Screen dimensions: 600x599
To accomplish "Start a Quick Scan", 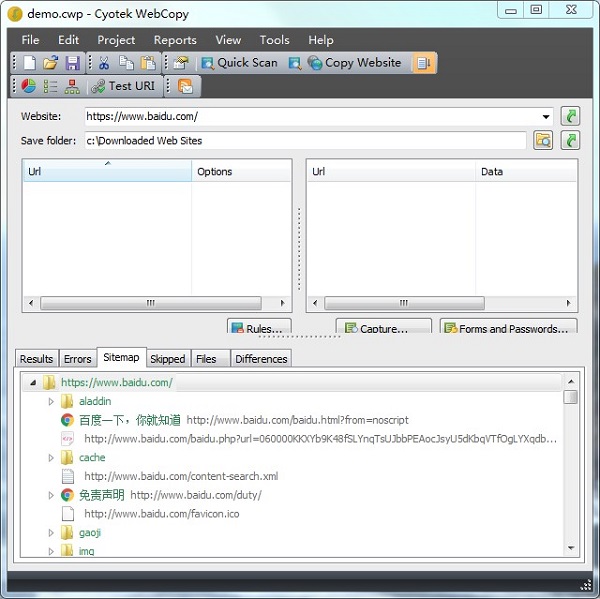I will coord(240,63).
